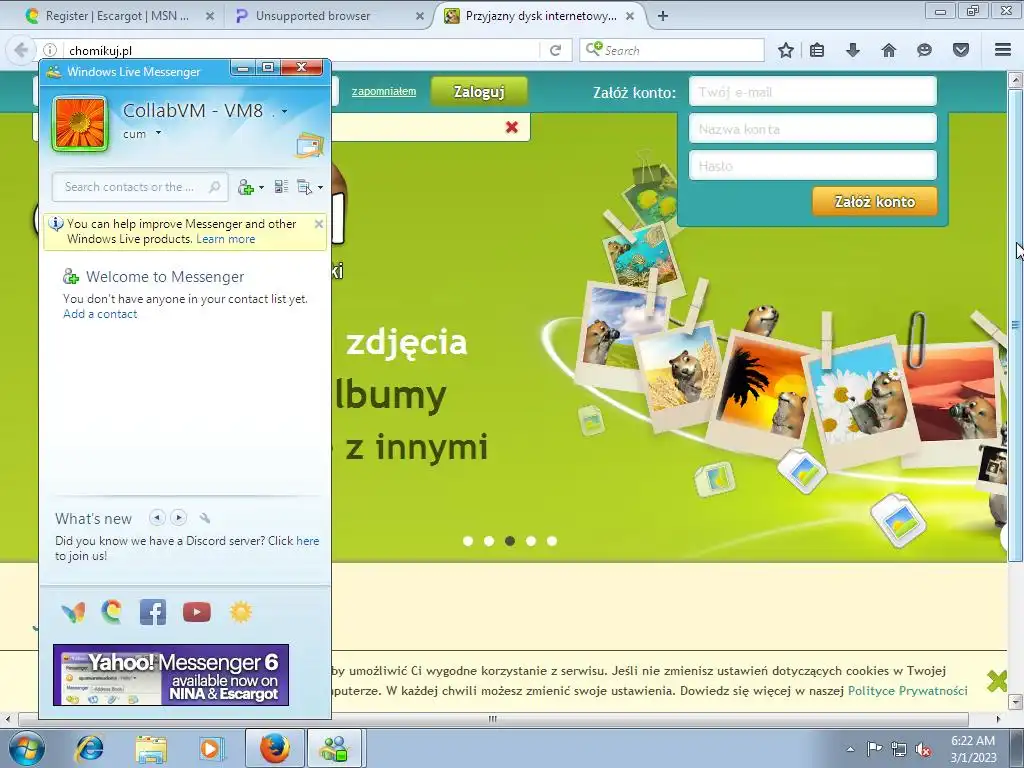The height and width of the screenshot is (768, 1024).
Task: Select the Przyjazny dysk internetowy tab
Action: pos(541,16)
